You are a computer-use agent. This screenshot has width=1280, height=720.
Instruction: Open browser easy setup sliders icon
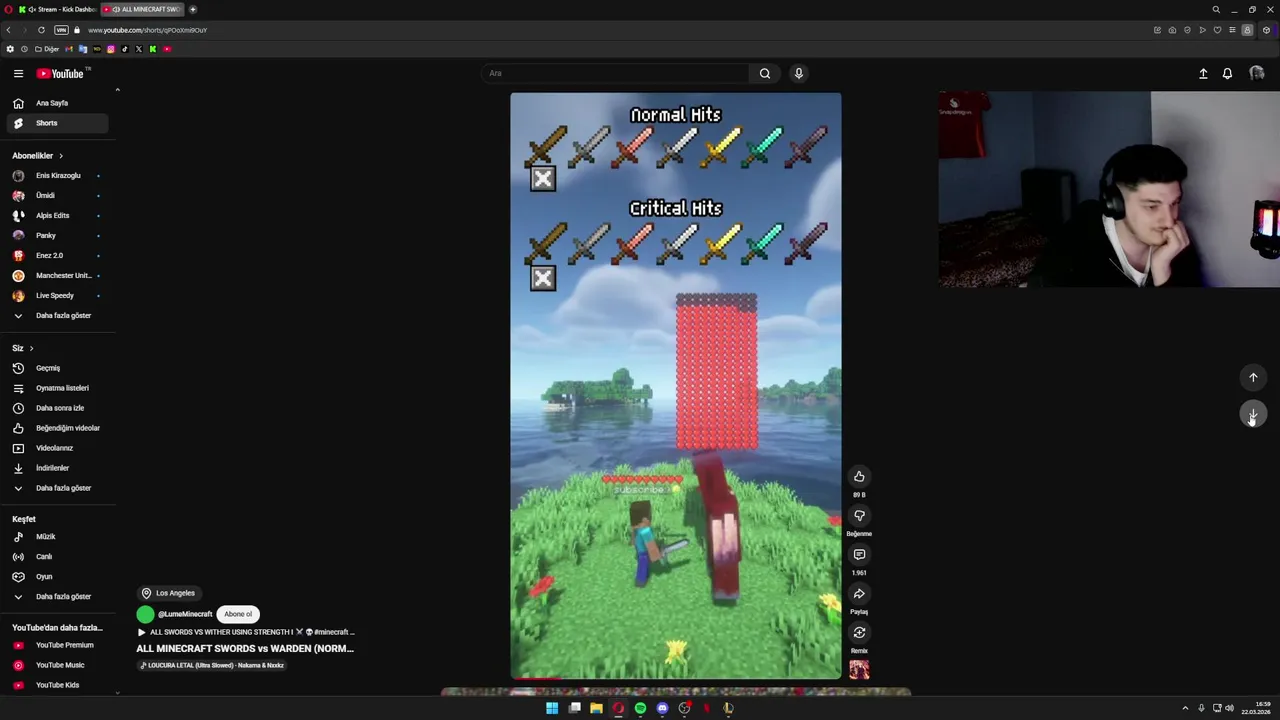(x=1232, y=30)
